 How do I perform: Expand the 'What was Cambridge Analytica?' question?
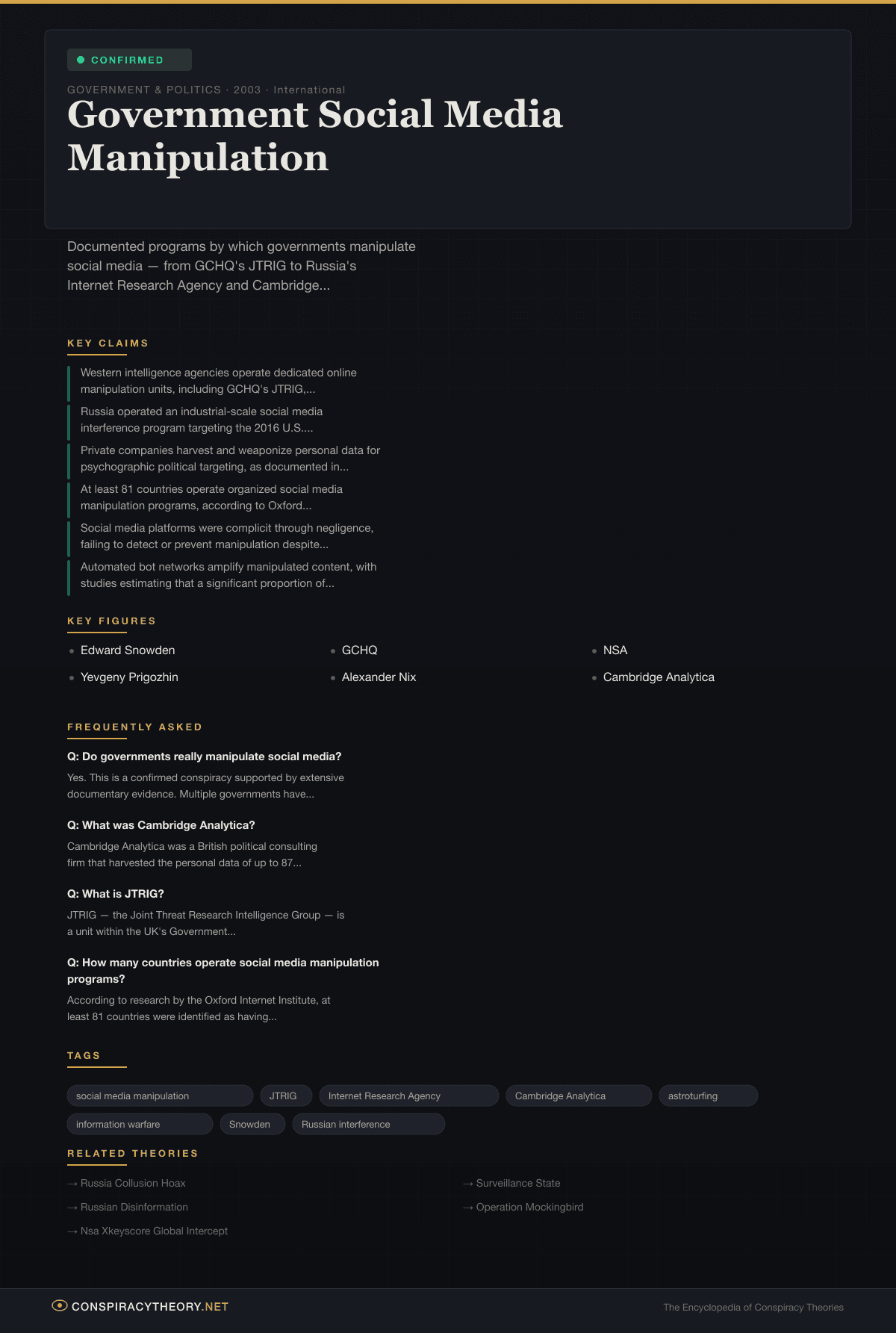click(x=161, y=825)
